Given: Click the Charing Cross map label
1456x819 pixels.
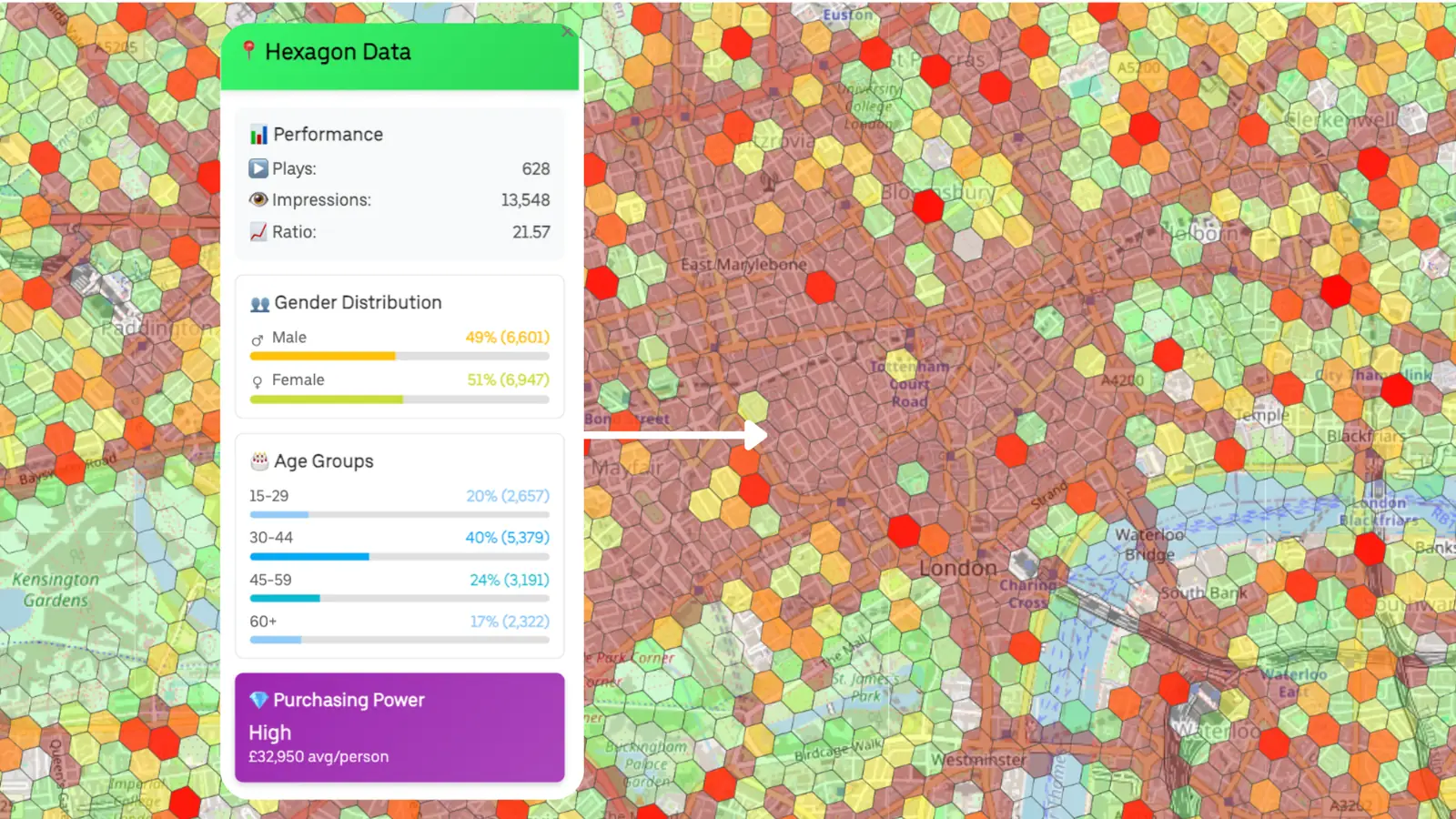Looking at the screenshot, I should pos(1027,593).
